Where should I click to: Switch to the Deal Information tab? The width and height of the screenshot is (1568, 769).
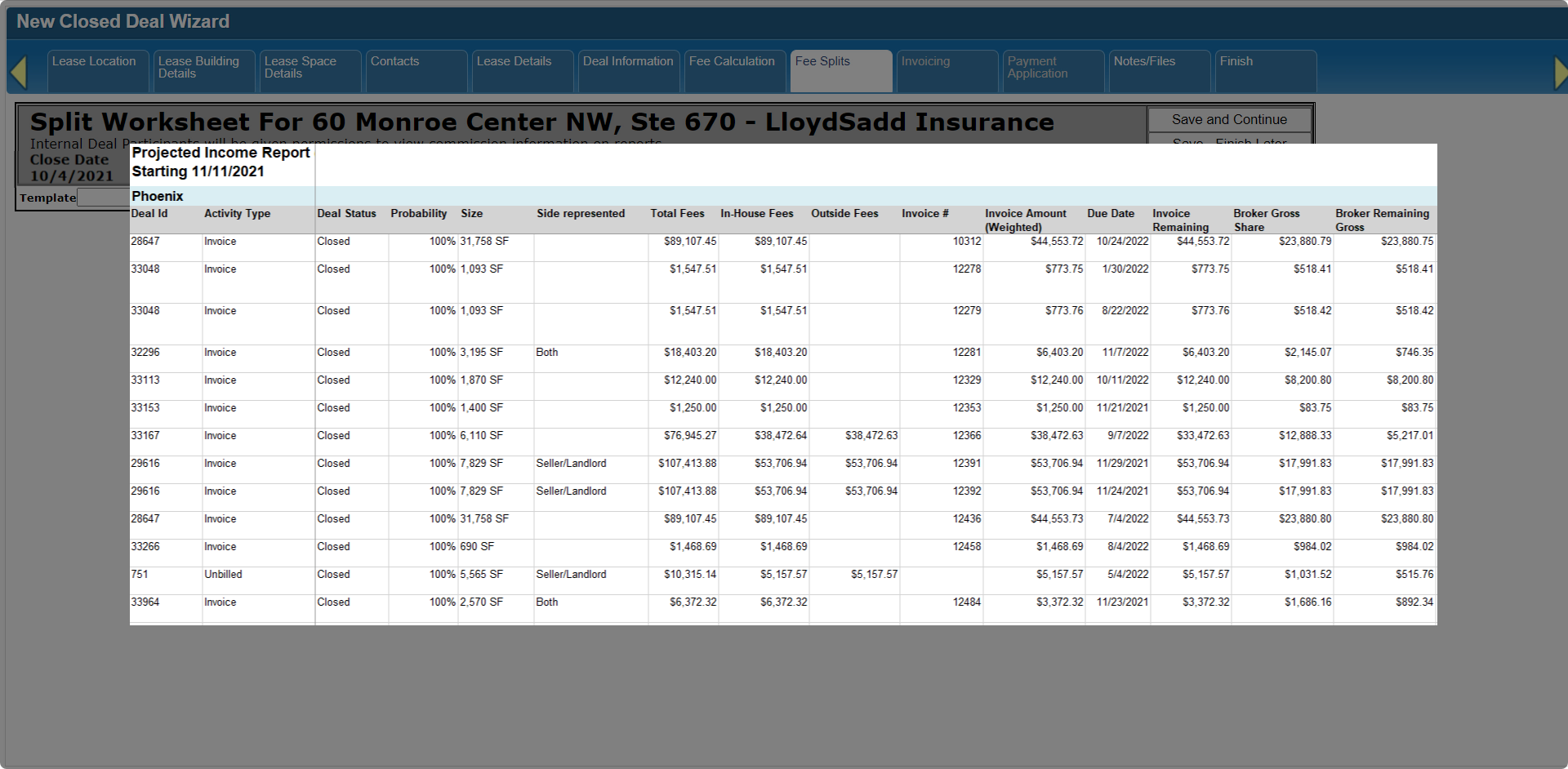pos(628,69)
